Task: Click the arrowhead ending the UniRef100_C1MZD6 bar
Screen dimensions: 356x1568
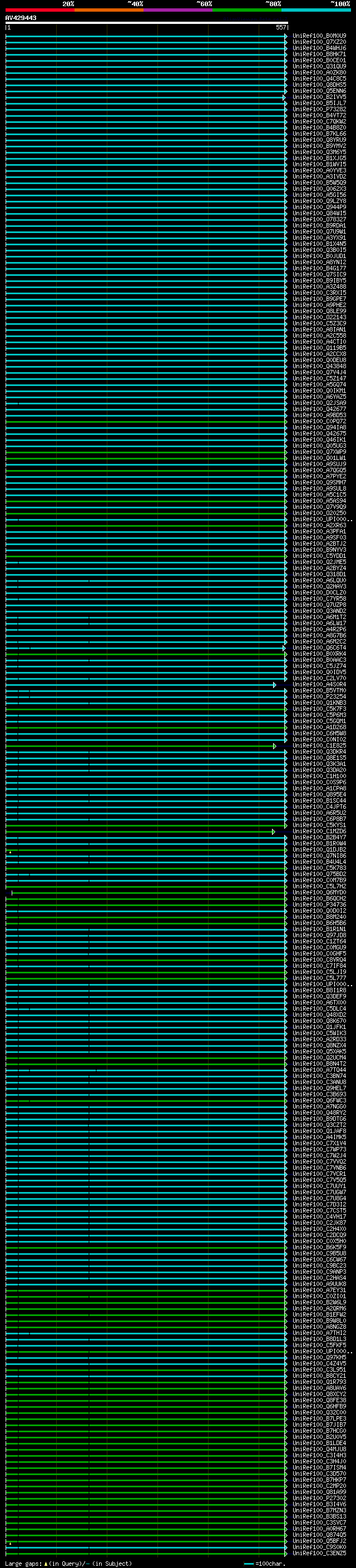Action: (273, 832)
